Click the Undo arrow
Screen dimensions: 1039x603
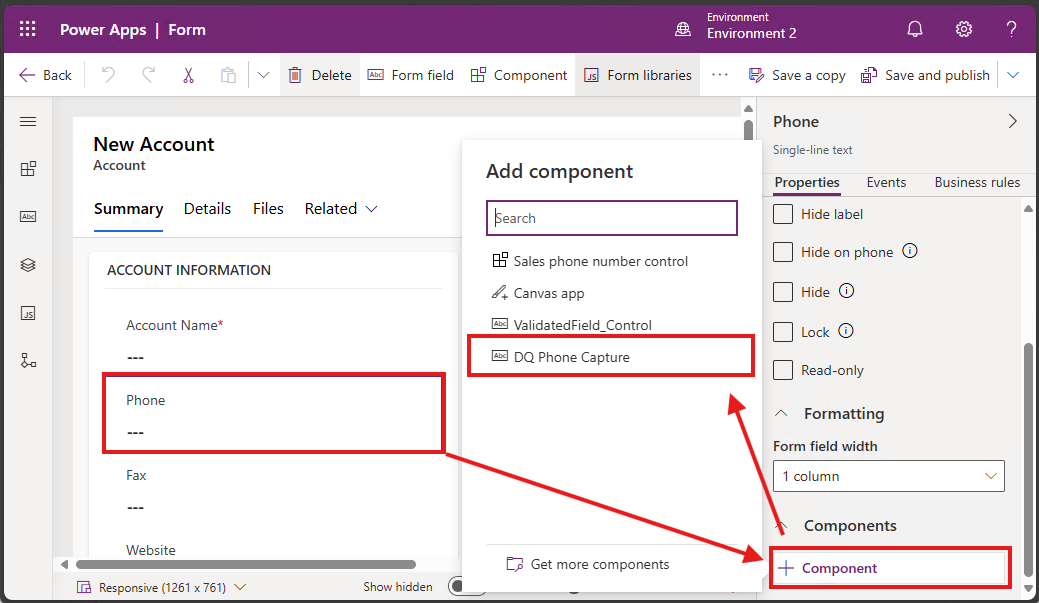click(x=108, y=75)
